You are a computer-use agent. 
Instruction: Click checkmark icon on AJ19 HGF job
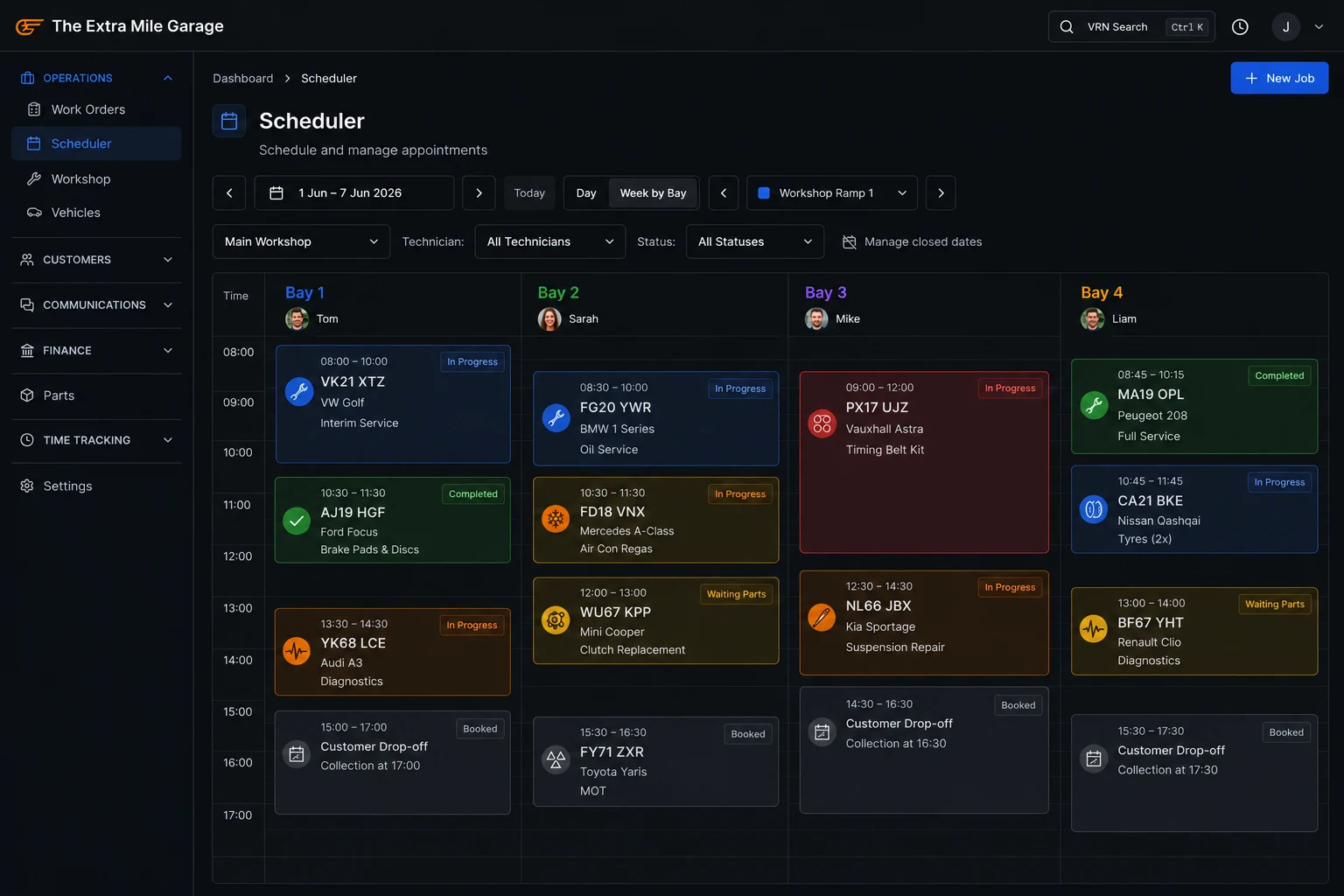click(297, 521)
